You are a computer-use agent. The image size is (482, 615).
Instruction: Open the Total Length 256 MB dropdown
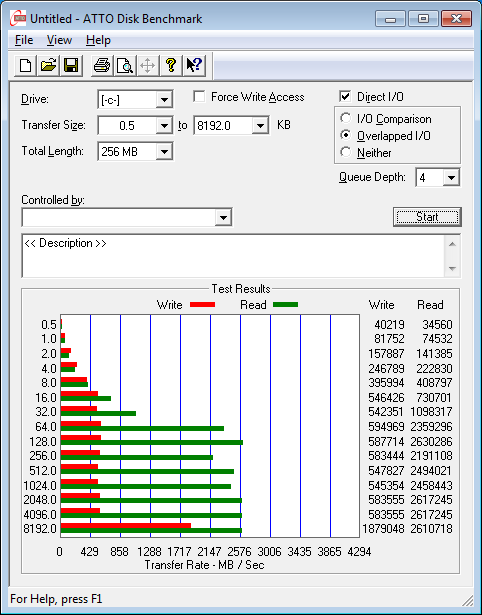point(164,151)
